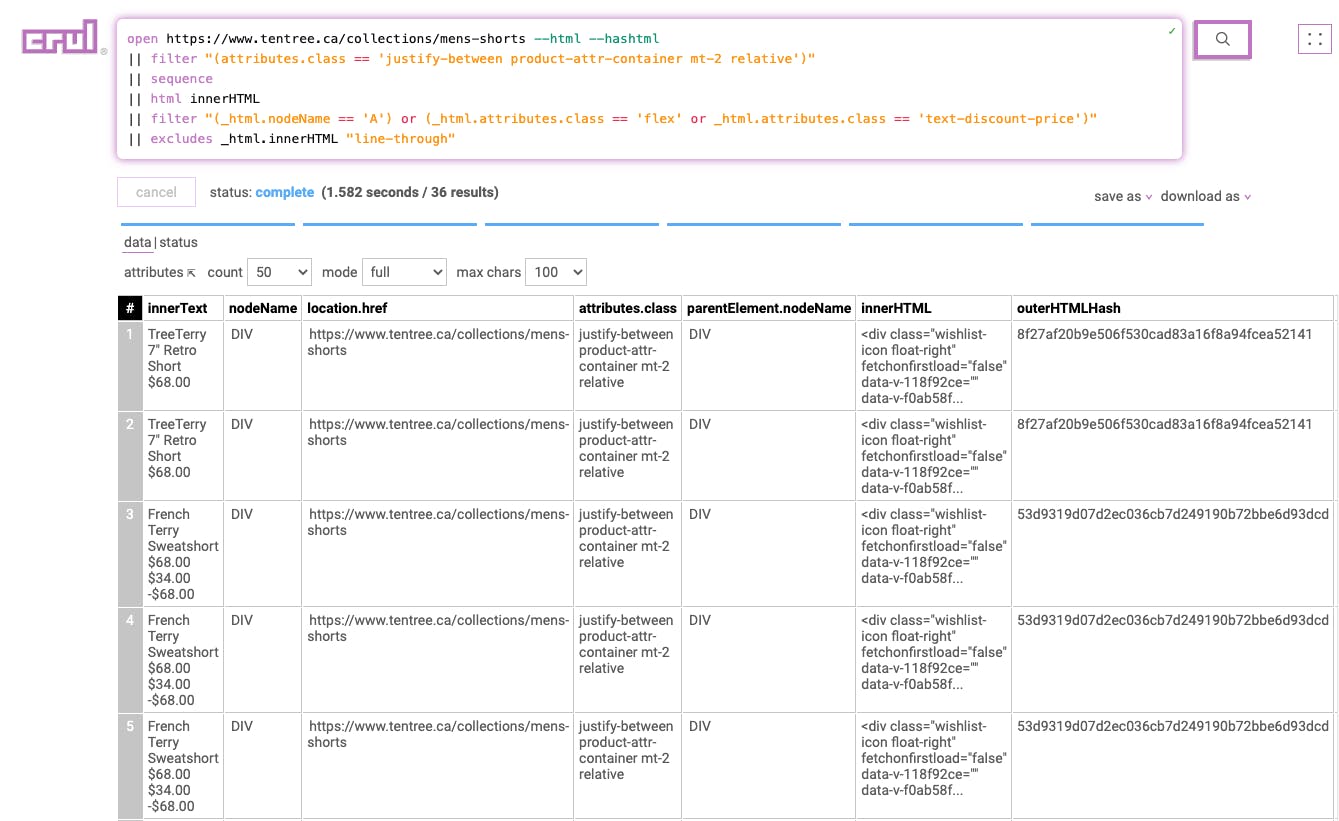Viewport: 1339px width, 821px height.
Task: Click the green checkmark in query editor
Action: click(x=1172, y=31)
